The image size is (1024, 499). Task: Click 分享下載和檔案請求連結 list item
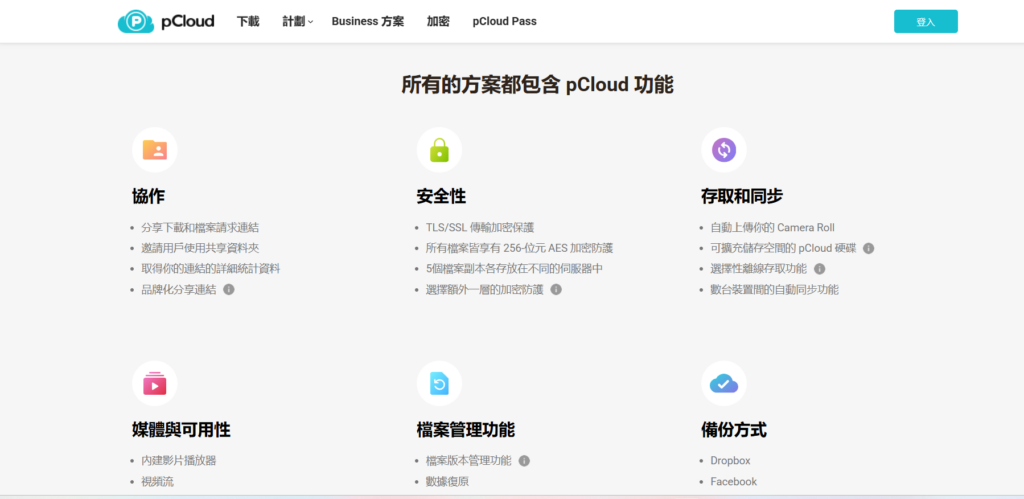point(200,228)
